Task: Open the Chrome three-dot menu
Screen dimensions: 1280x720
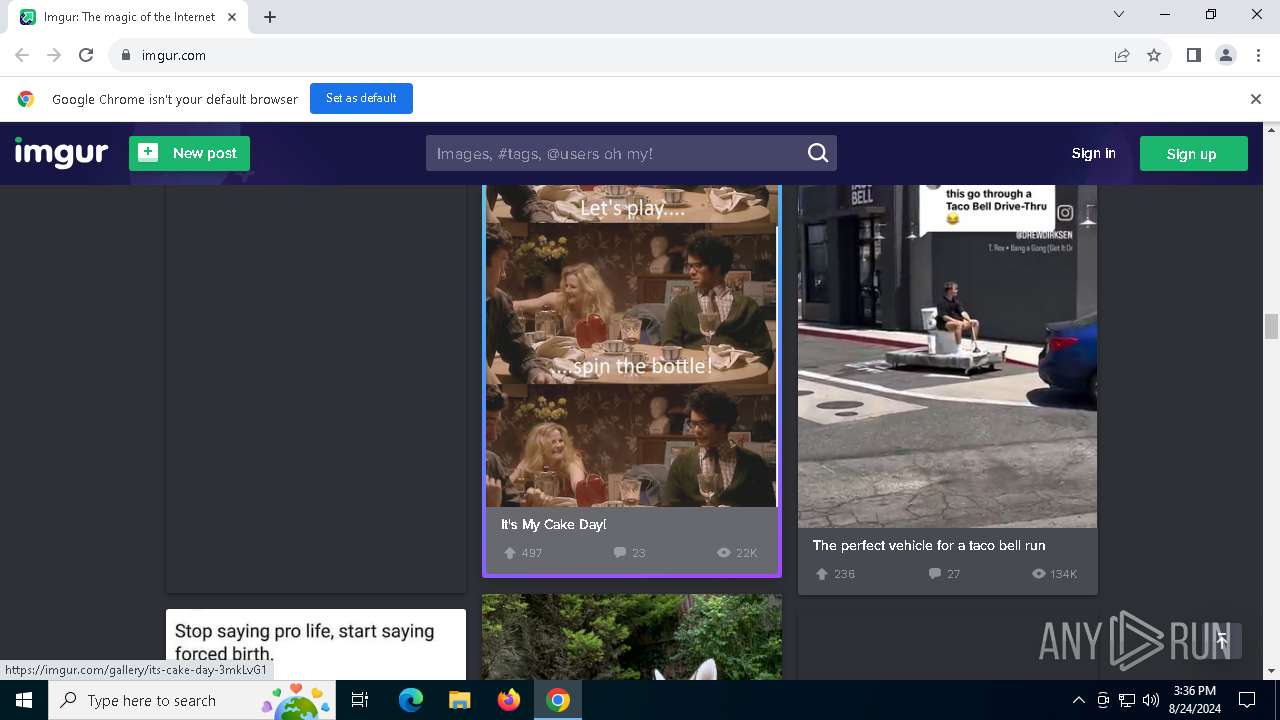Action: [1257, 55]
